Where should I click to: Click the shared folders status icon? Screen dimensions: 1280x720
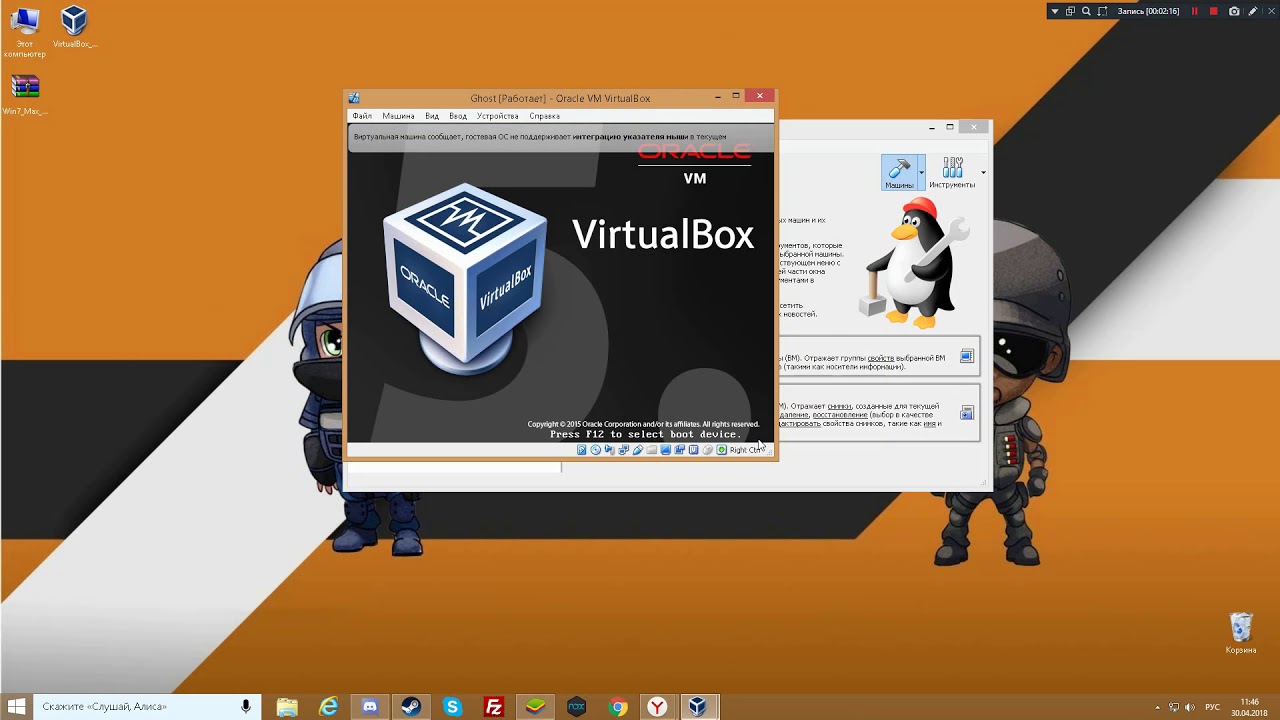[x=652, y=450]
